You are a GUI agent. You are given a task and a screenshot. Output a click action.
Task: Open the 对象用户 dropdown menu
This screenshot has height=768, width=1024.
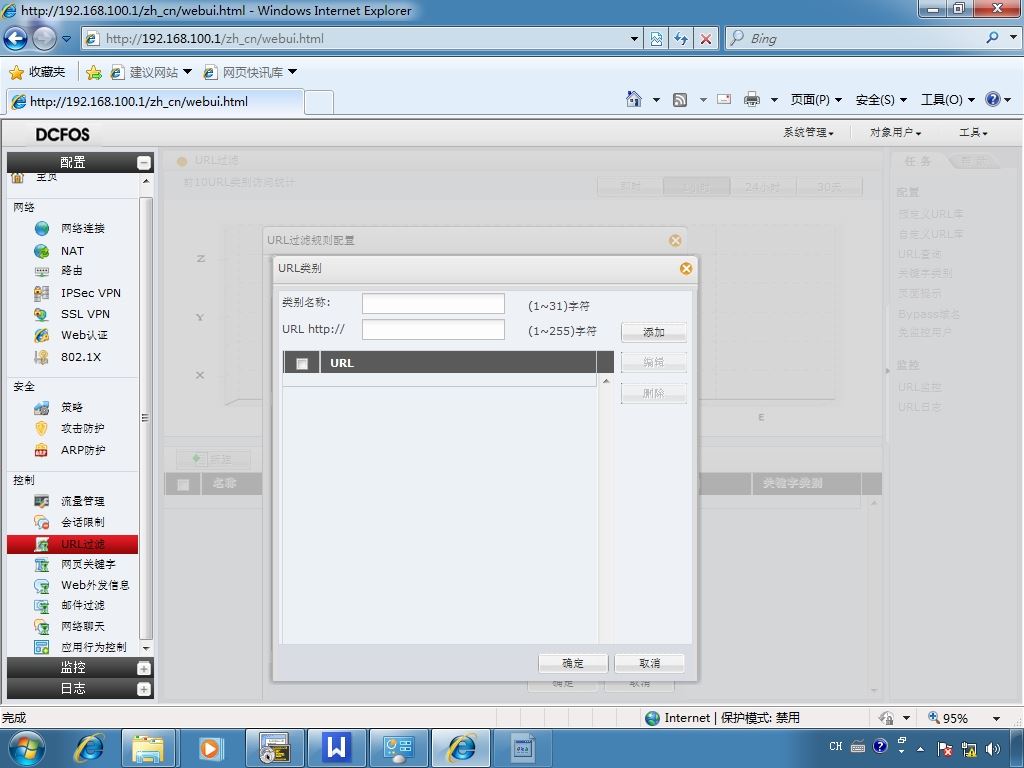(x=895, y=133)
